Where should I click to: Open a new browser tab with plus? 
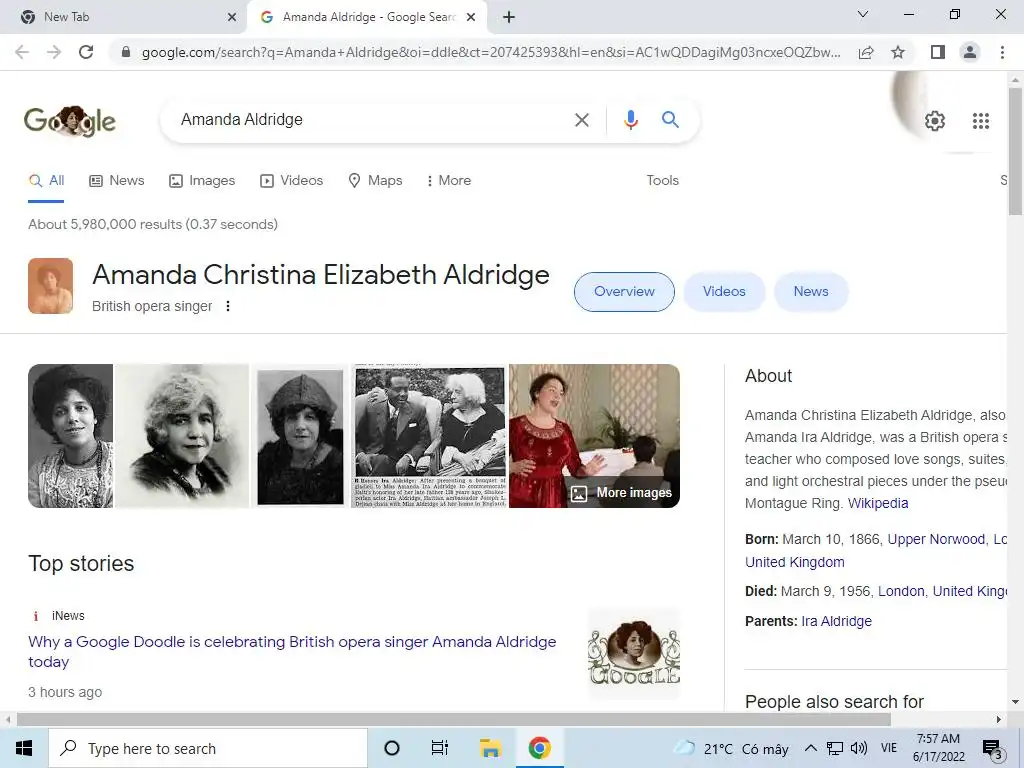point(509,17)
